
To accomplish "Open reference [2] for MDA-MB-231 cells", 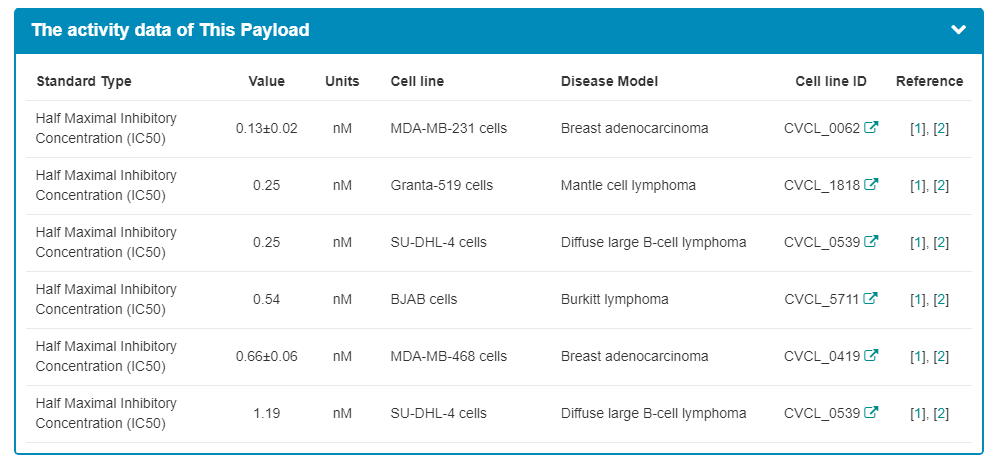I will pyautogui.click(x=941, y=128).
